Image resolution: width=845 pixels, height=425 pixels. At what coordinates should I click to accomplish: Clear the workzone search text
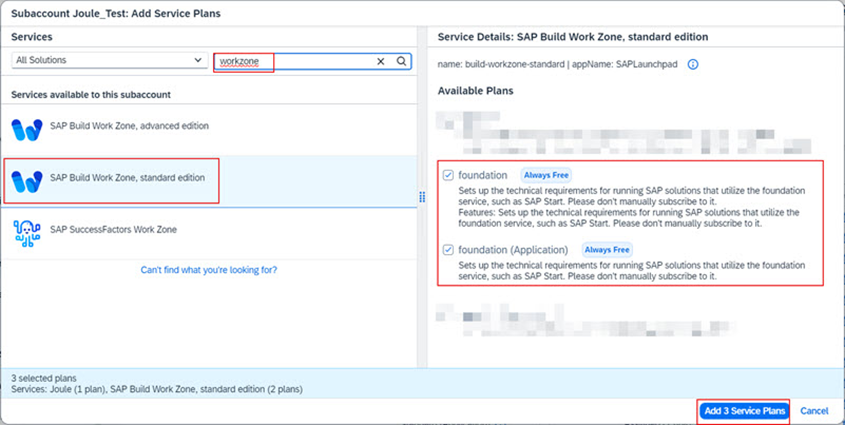[x=381, y=61]
